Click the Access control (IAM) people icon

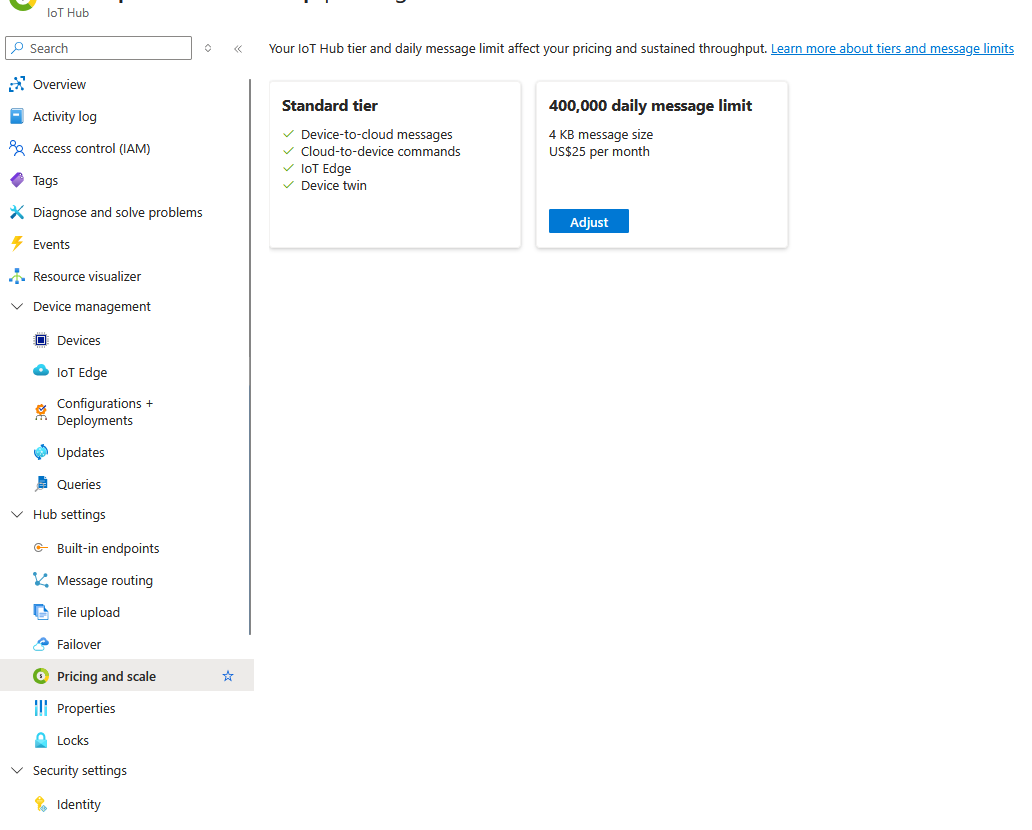[x=17, y=148]
